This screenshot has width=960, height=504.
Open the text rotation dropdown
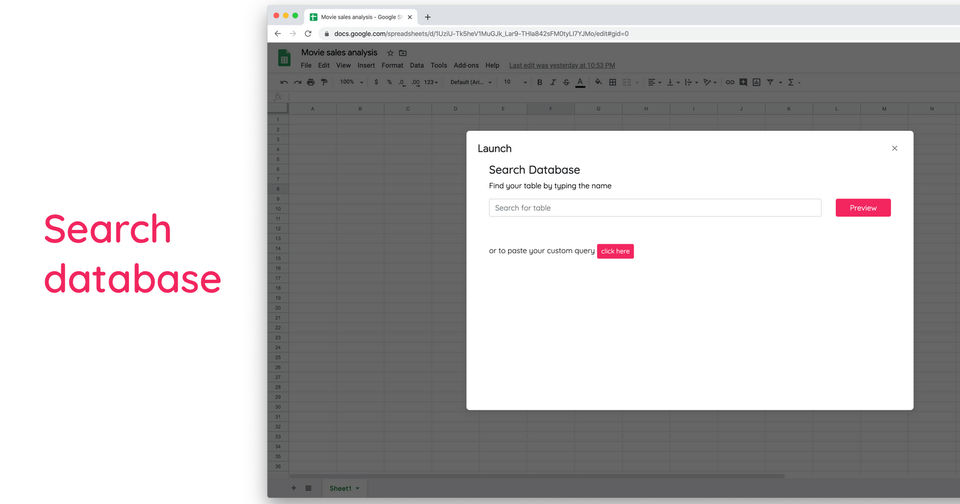710,82
